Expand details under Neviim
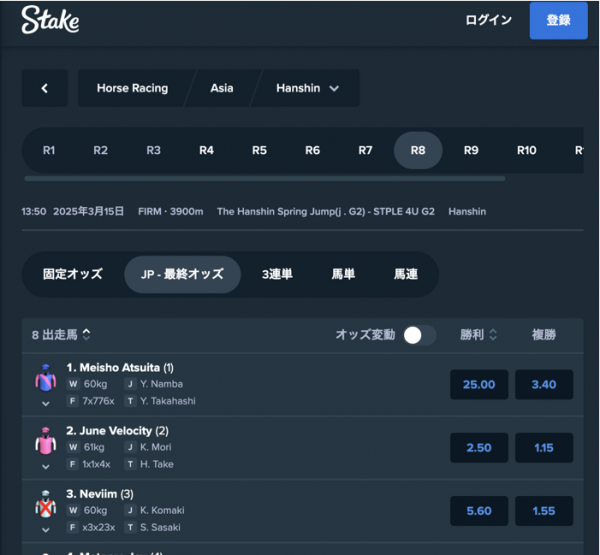 tap(46, 530)
